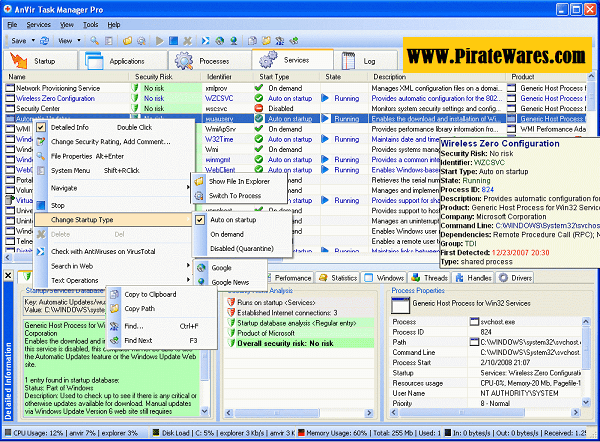
Task: Click the W32Time identifier cell
Action: pyautogui.click(x=219, y=139)
